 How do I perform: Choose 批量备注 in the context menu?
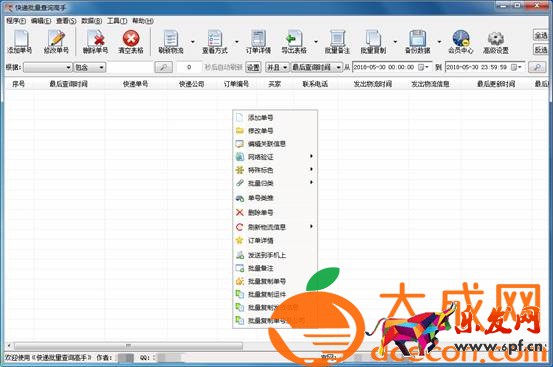click(x=275, y=268)
